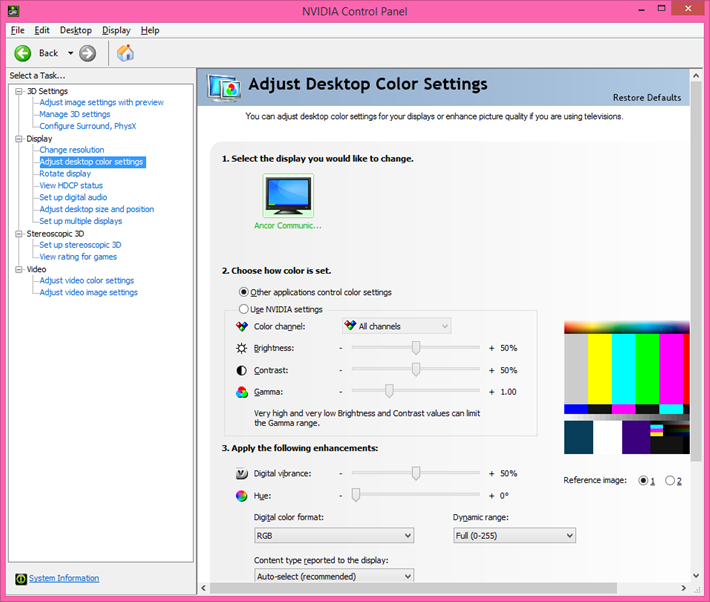This screenshot has height=602, width=710.
Task: Select Adjust desktop color settings tree item
Action: coord(92,162)
